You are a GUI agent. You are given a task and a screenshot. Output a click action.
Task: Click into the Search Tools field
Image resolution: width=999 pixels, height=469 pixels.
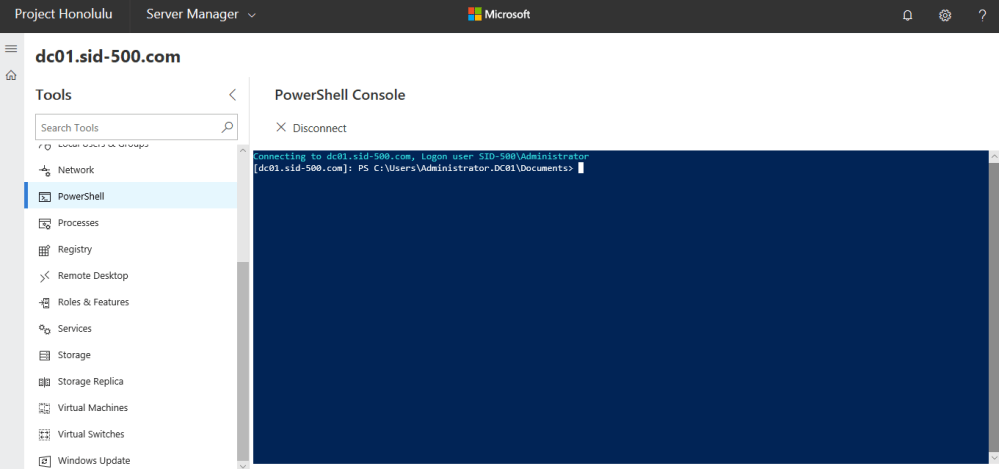pos(125,127)
